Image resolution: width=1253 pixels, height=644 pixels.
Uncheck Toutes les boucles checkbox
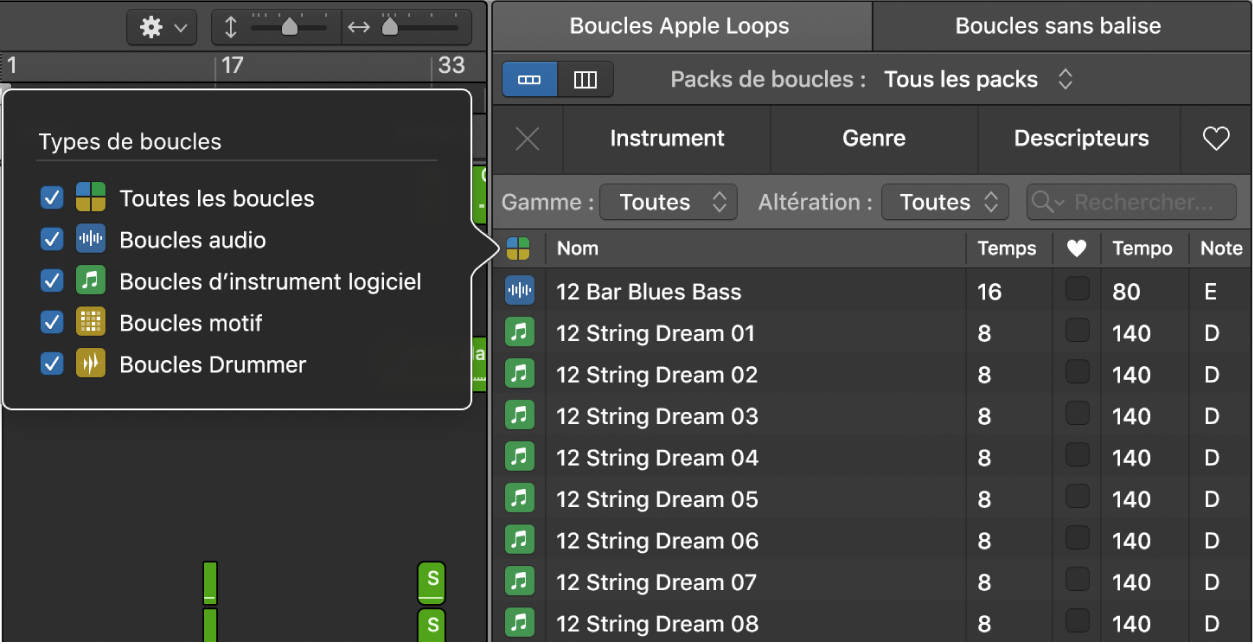point(52,198)
